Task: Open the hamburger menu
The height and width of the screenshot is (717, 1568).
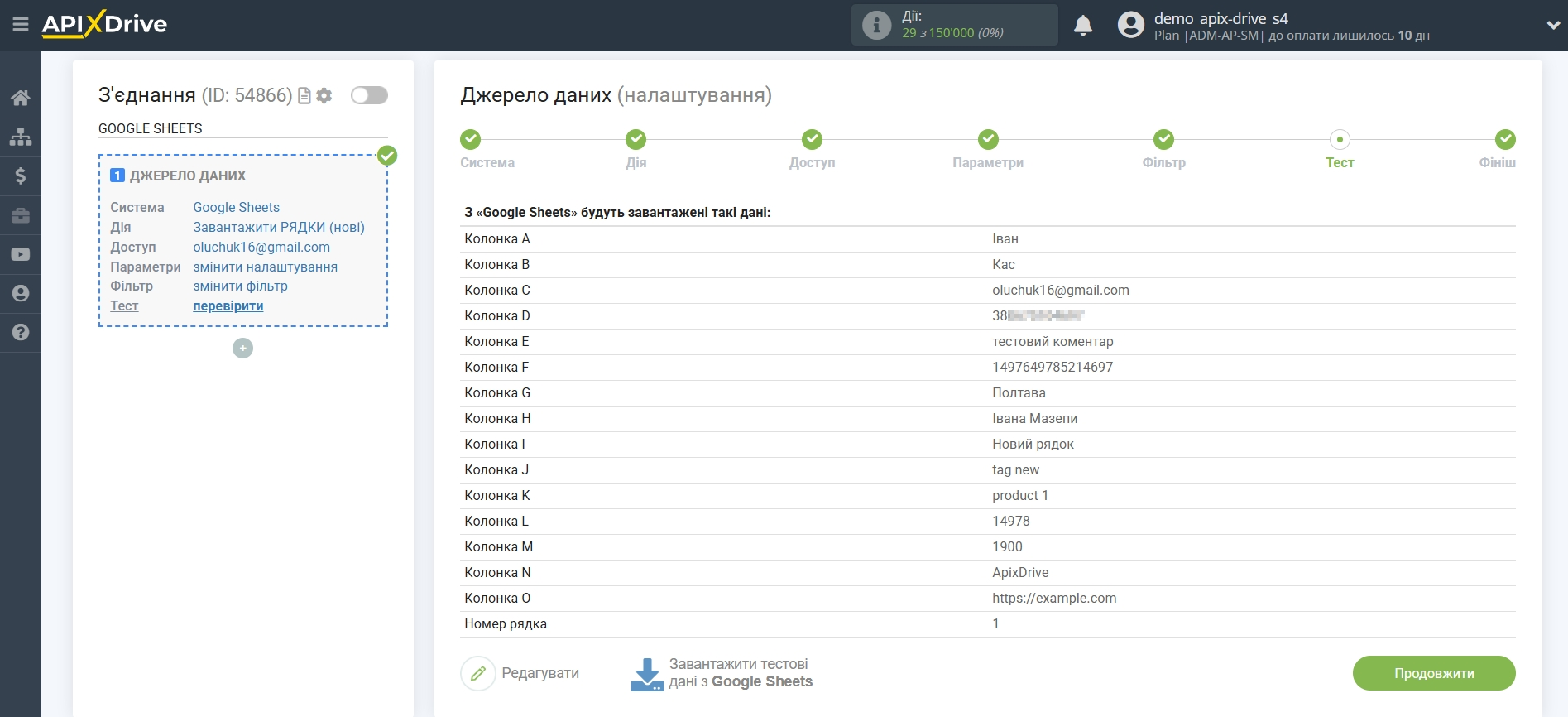Action: click(21, 25)
